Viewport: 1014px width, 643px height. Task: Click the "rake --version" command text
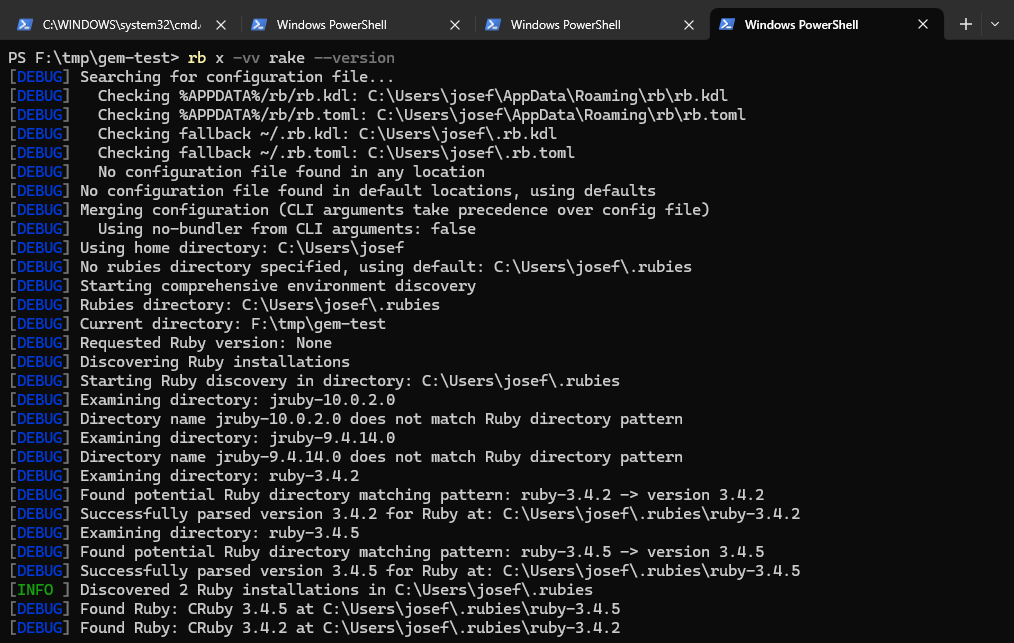pos(331,58)
